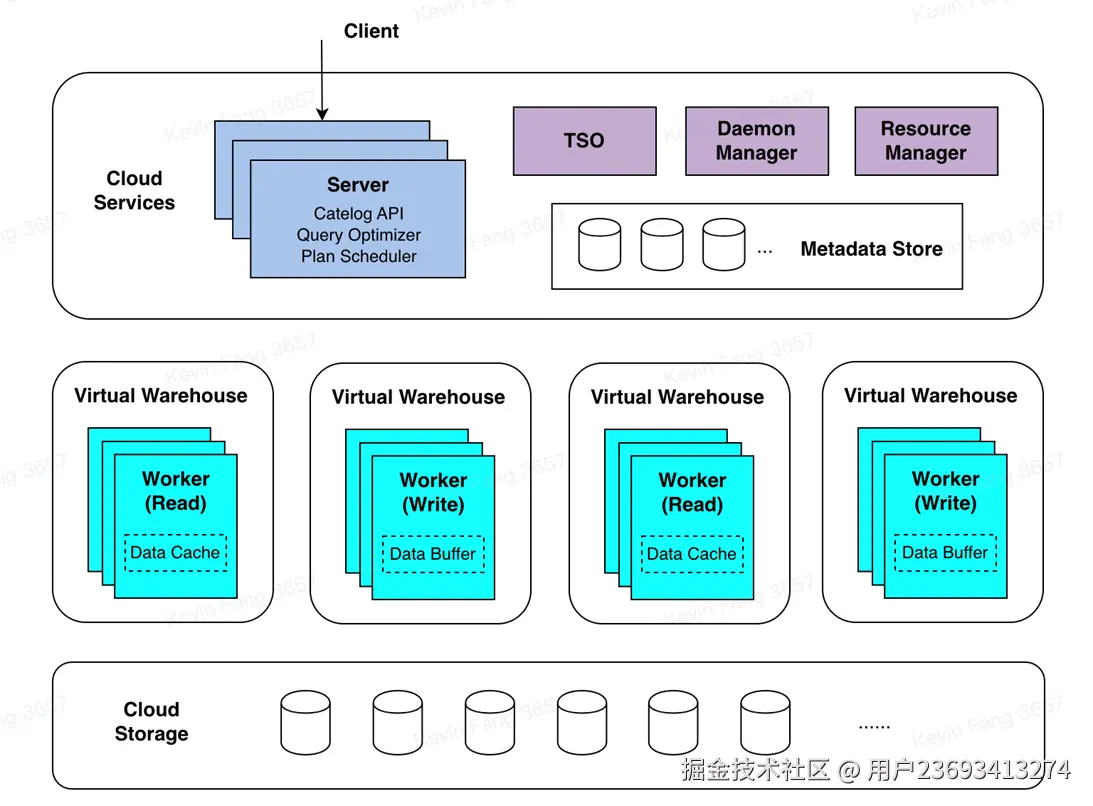Click the Catelog API text inside Server
Viewport: 1093px width, 806px height.
358,213
